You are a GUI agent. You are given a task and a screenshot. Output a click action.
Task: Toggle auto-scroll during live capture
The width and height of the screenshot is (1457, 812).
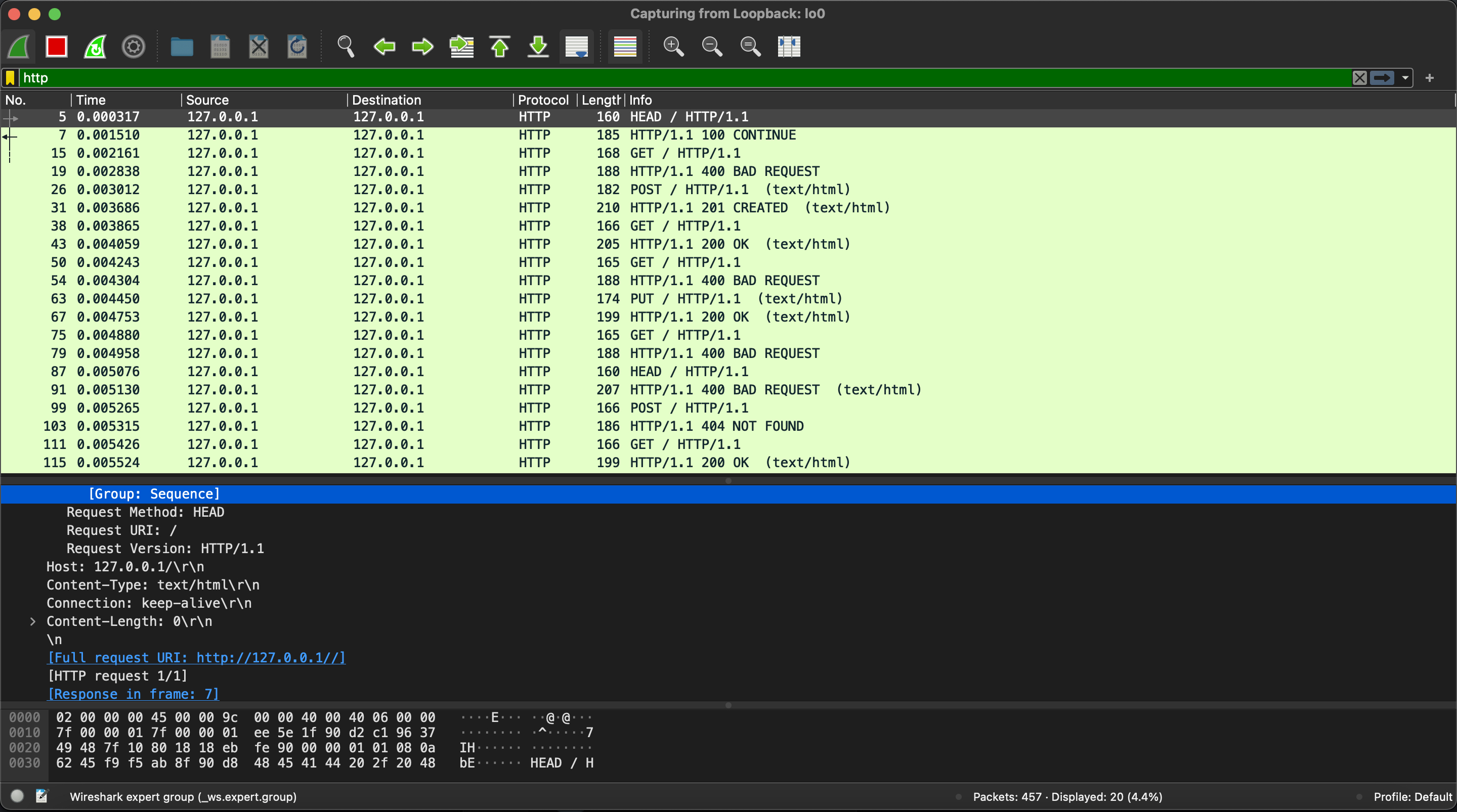tap(576, 47)
